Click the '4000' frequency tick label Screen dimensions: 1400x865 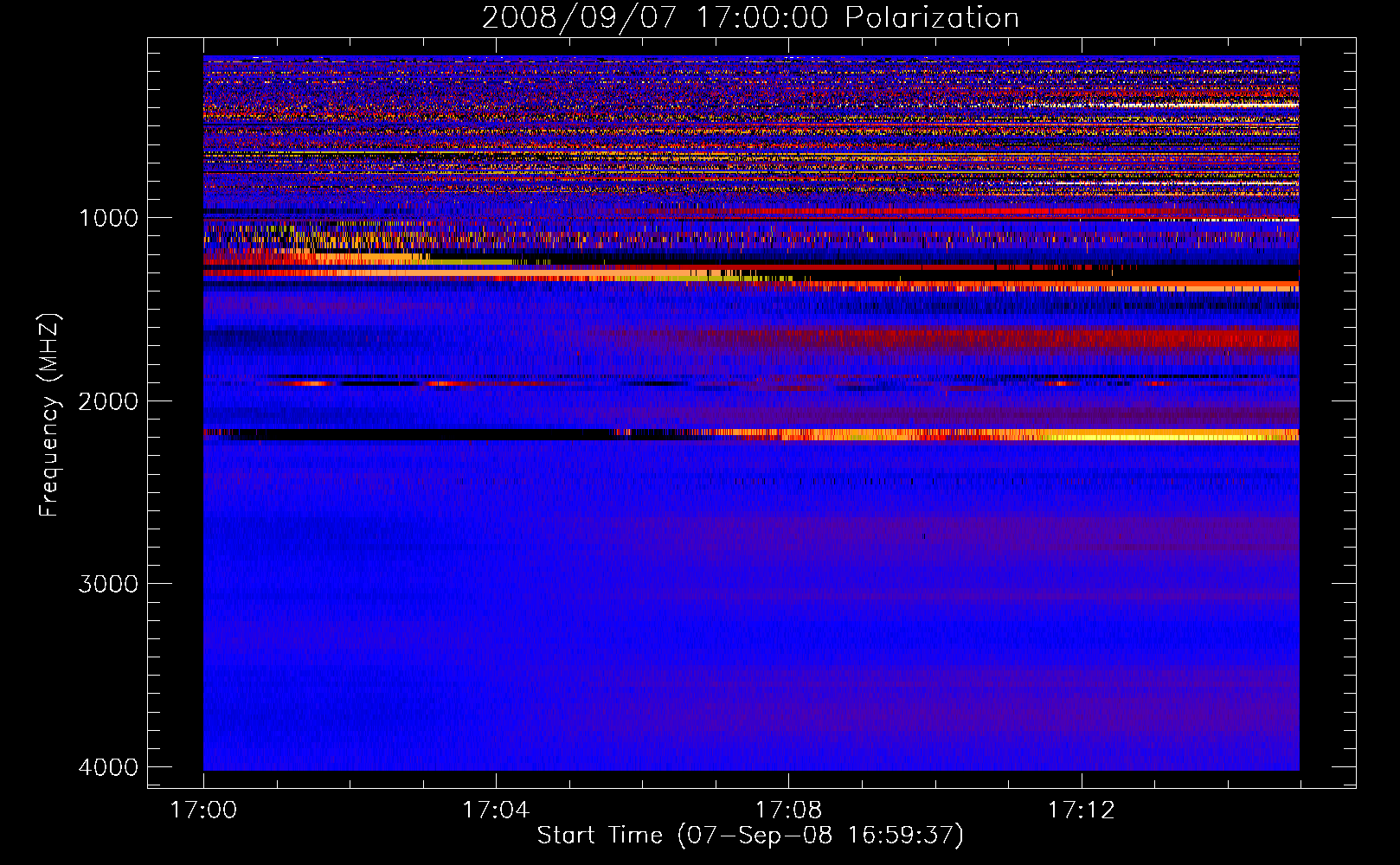pos(108,767)
